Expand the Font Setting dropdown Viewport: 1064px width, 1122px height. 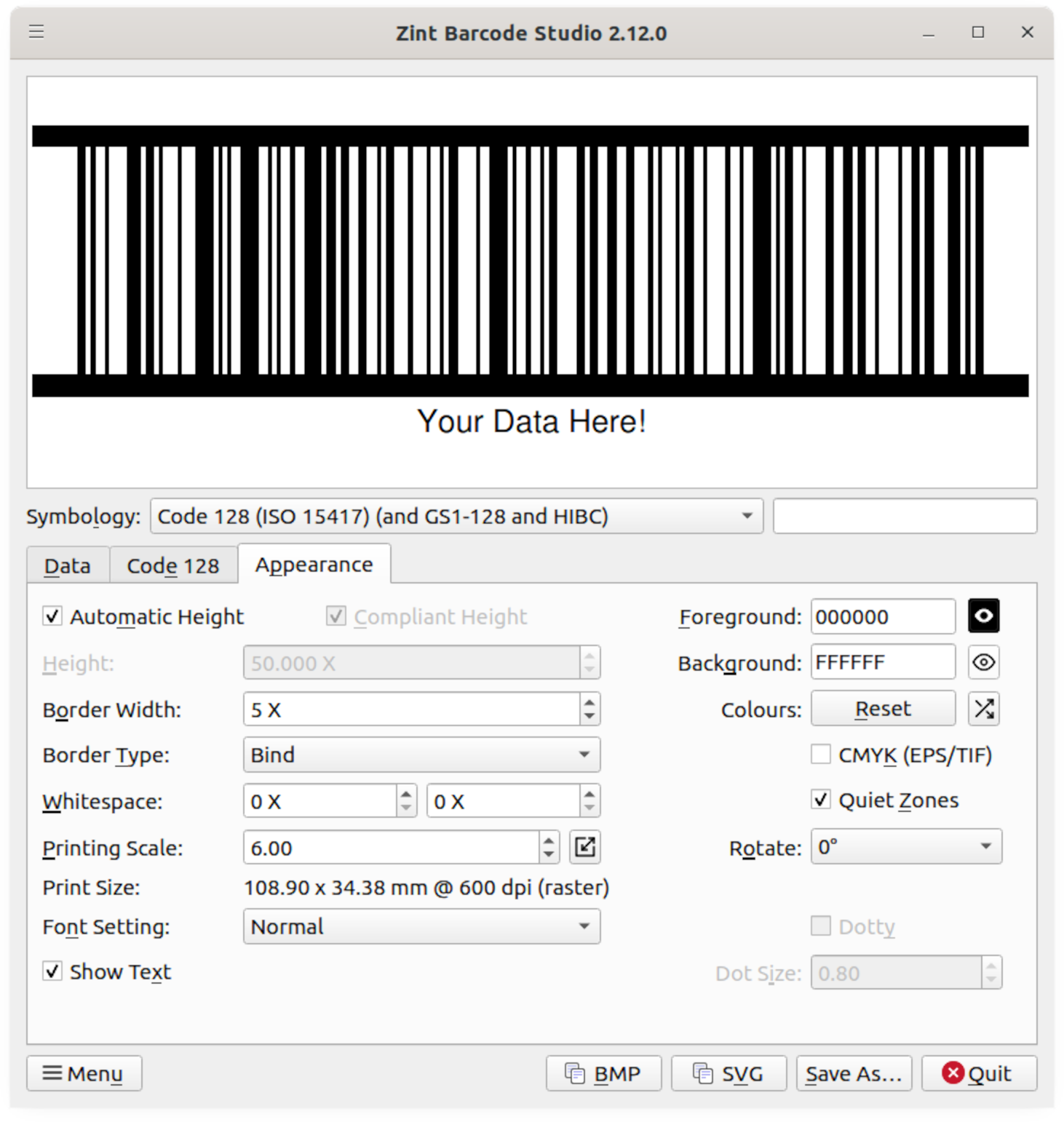pos(421,927)
